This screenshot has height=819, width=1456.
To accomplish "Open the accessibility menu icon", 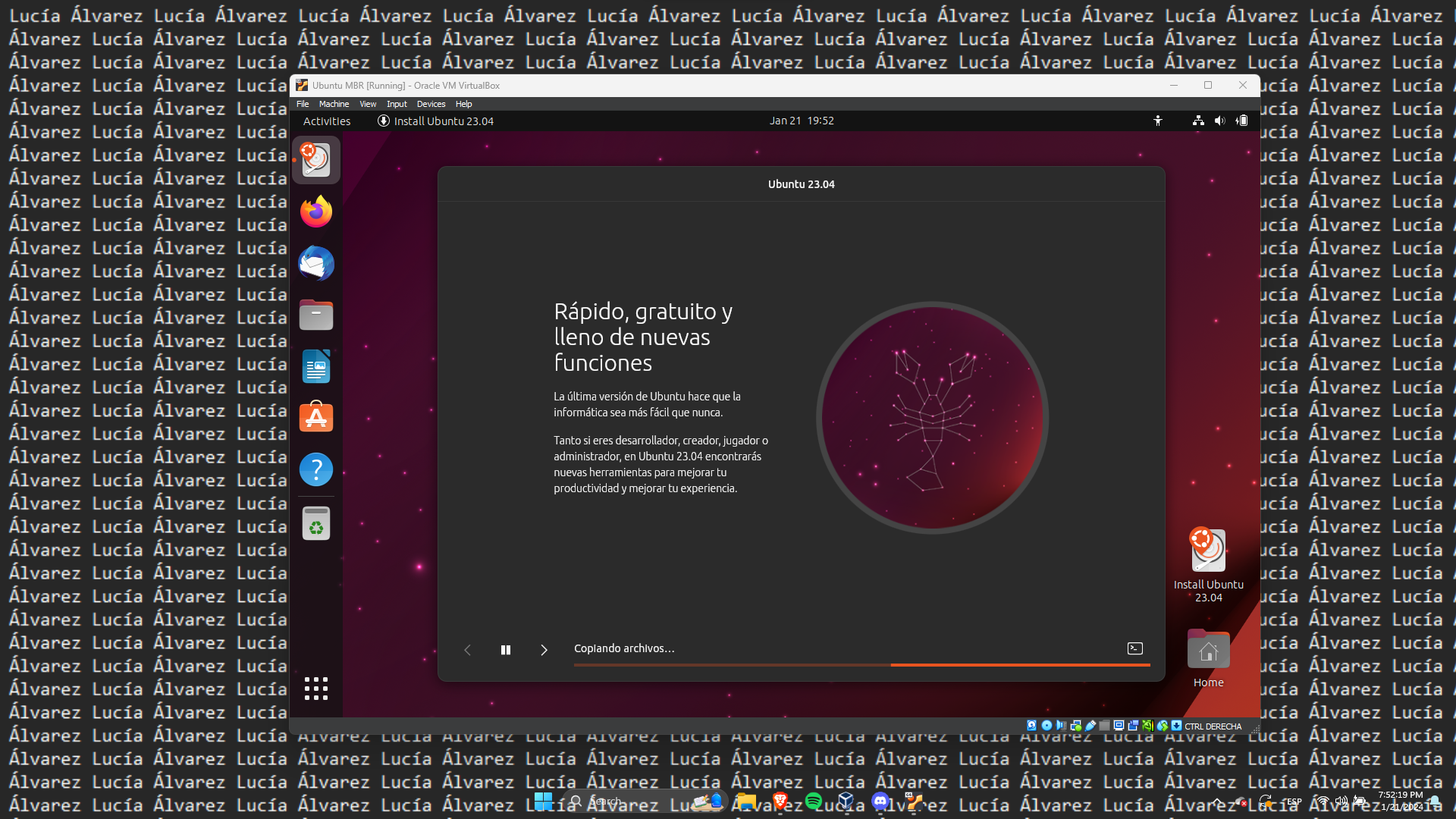I will click(1158, 121).
